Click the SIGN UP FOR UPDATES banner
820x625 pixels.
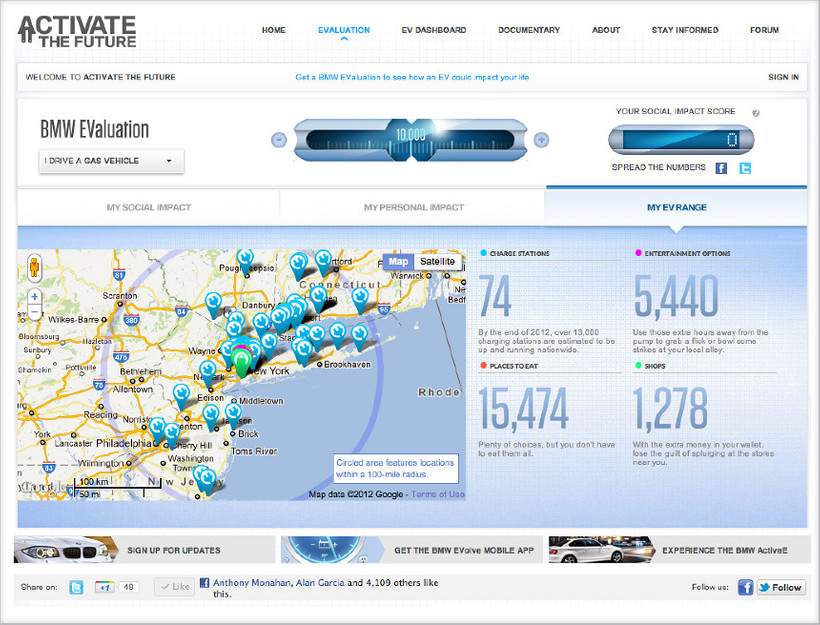tap(144, 550)
